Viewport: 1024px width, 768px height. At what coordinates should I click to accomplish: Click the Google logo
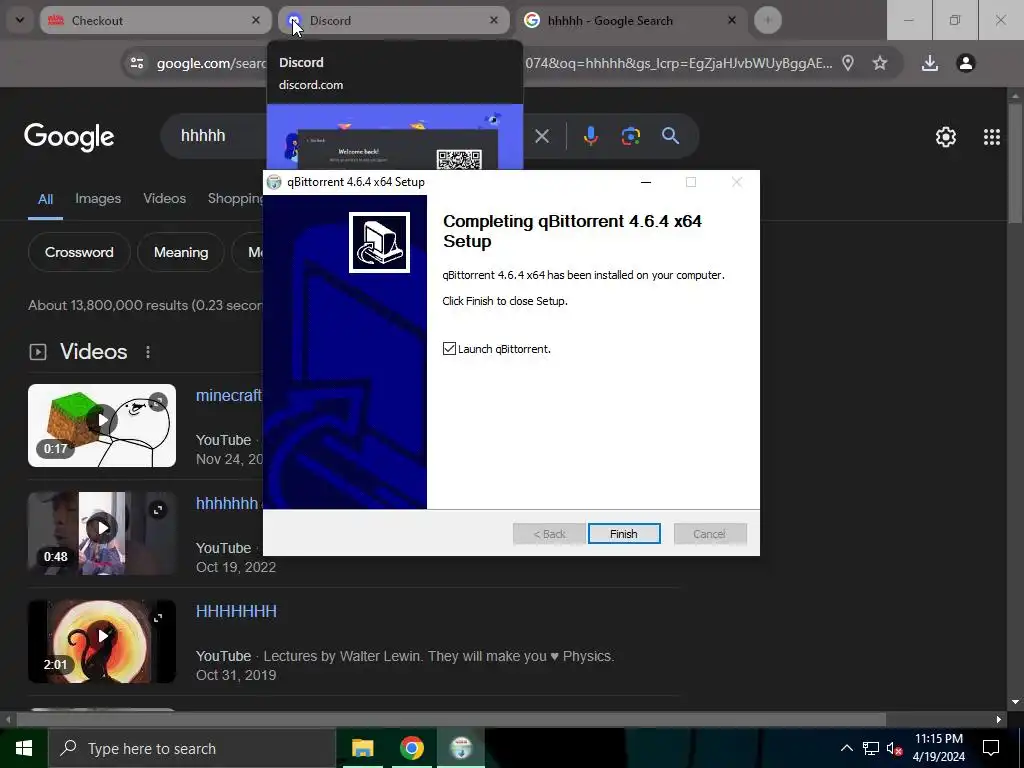(x=69, y=136)
